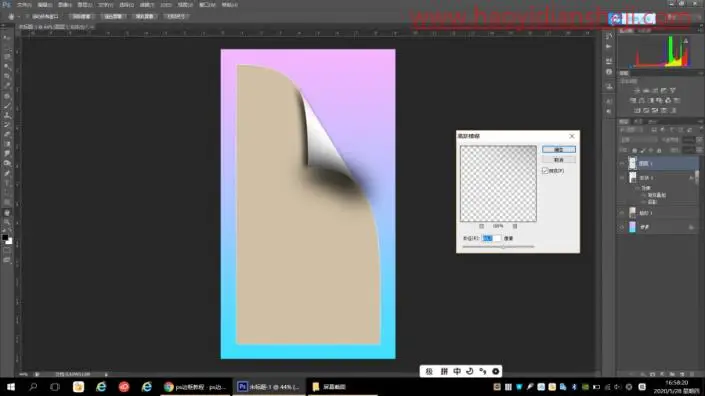
Task: Open the status bar info arrow
Action: pyautogui.click(x=106, y=374)
